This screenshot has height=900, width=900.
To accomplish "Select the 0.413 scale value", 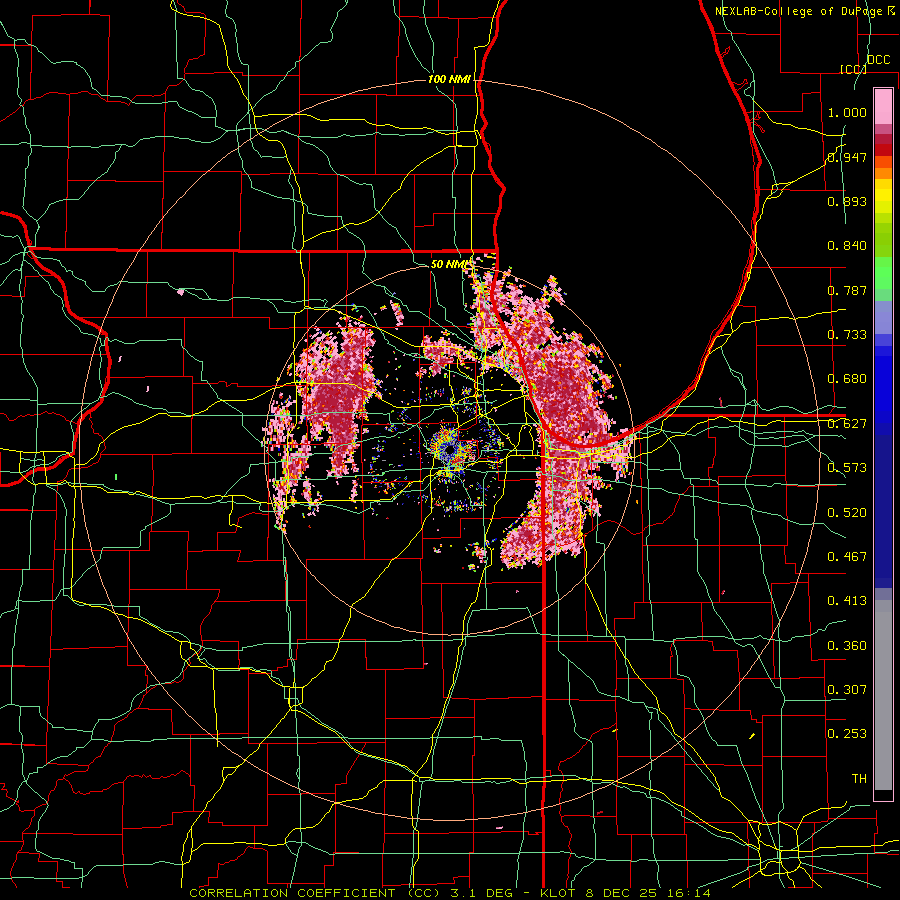I will point(847,601).
